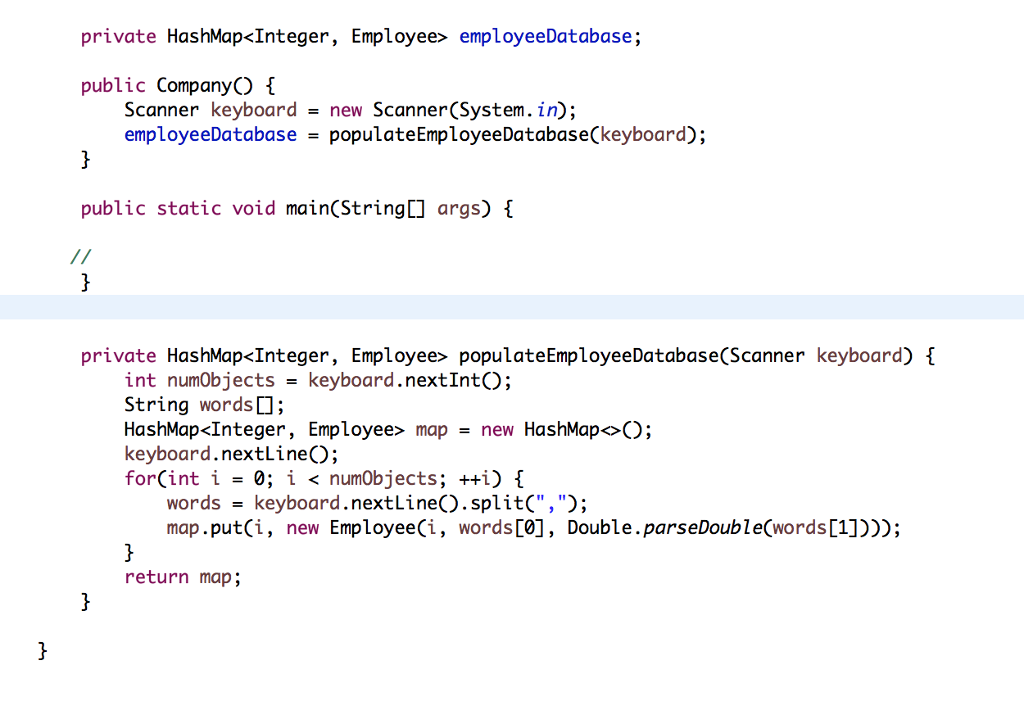Click the highlighted empty line
Image resolution: width=1024 pixels, height=724 pixels.
coord(512,307)
